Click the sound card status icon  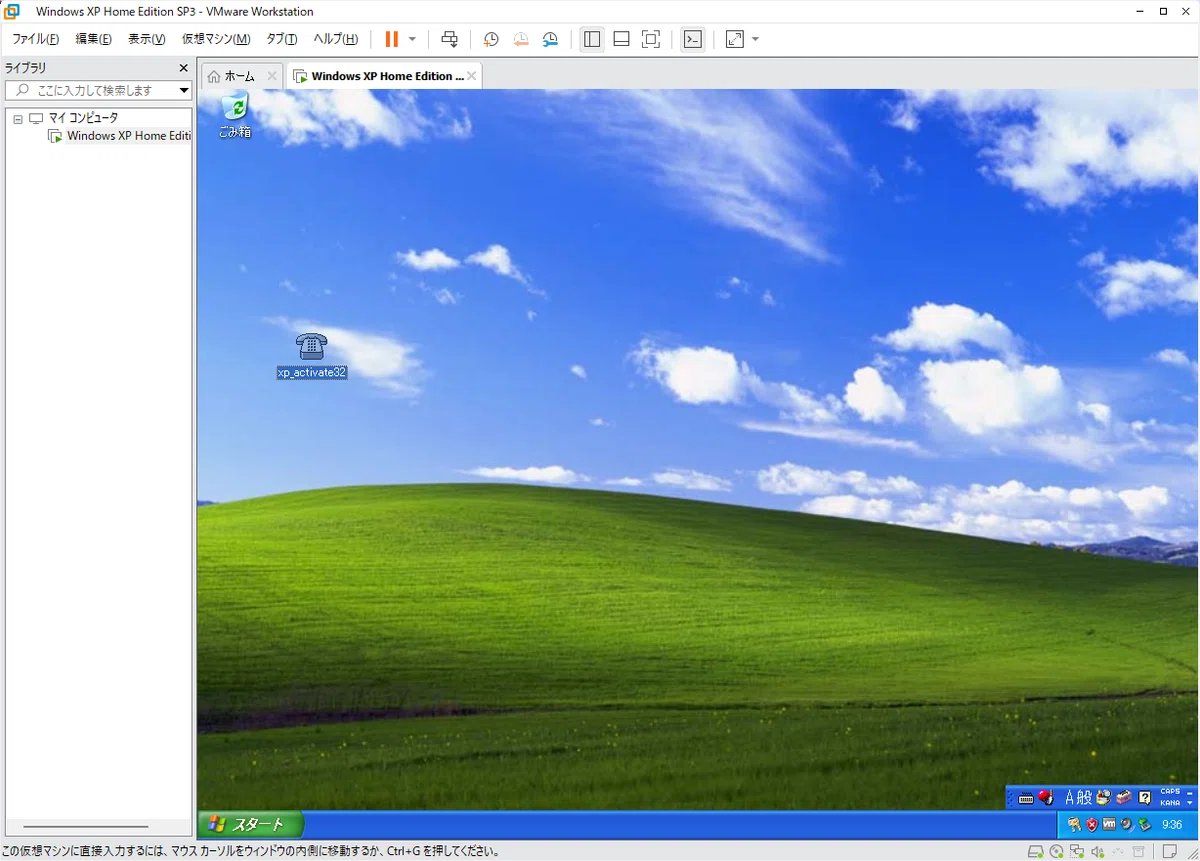[x=1097, y=851]
